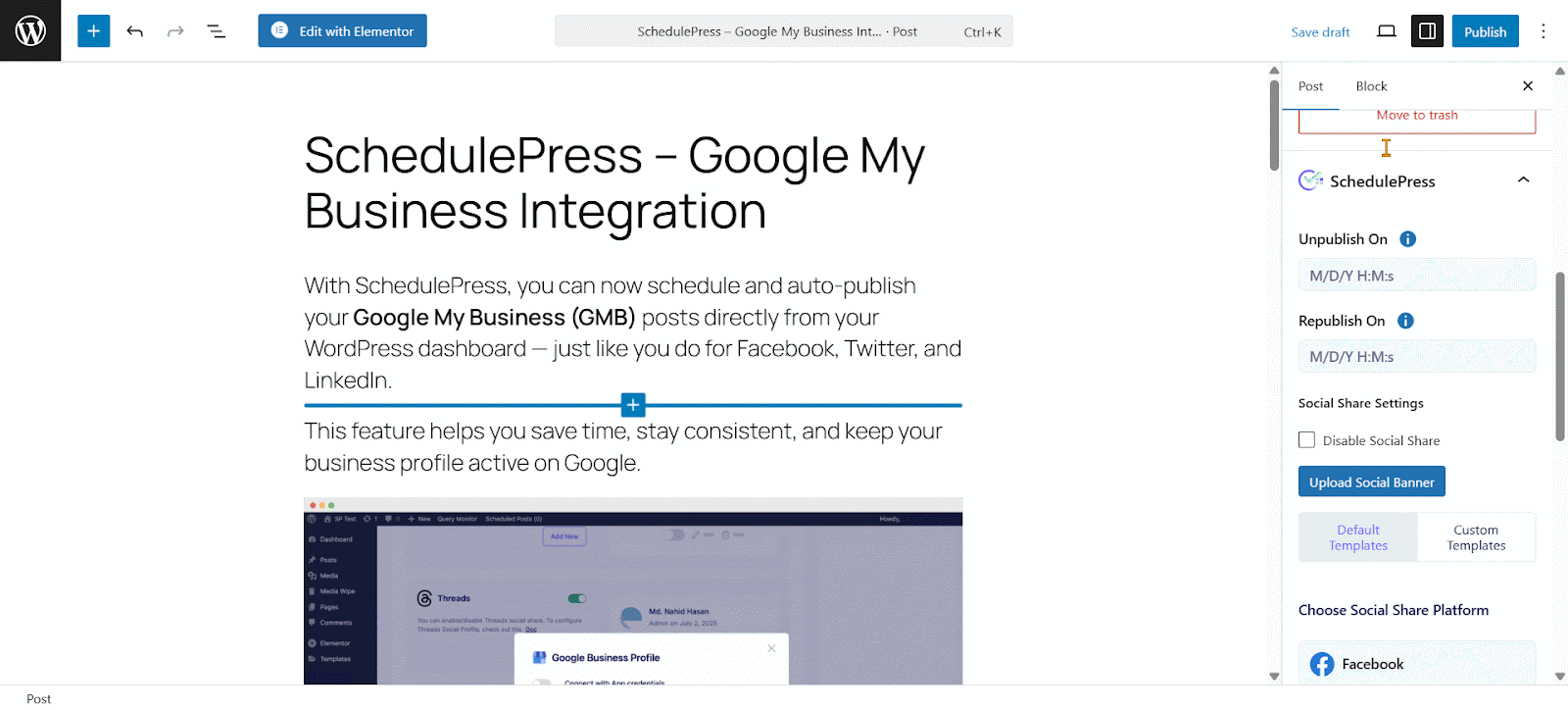Click the Facebook platform label
The height and width of the screenshot is (710, 1568).
pos(1372,664)
